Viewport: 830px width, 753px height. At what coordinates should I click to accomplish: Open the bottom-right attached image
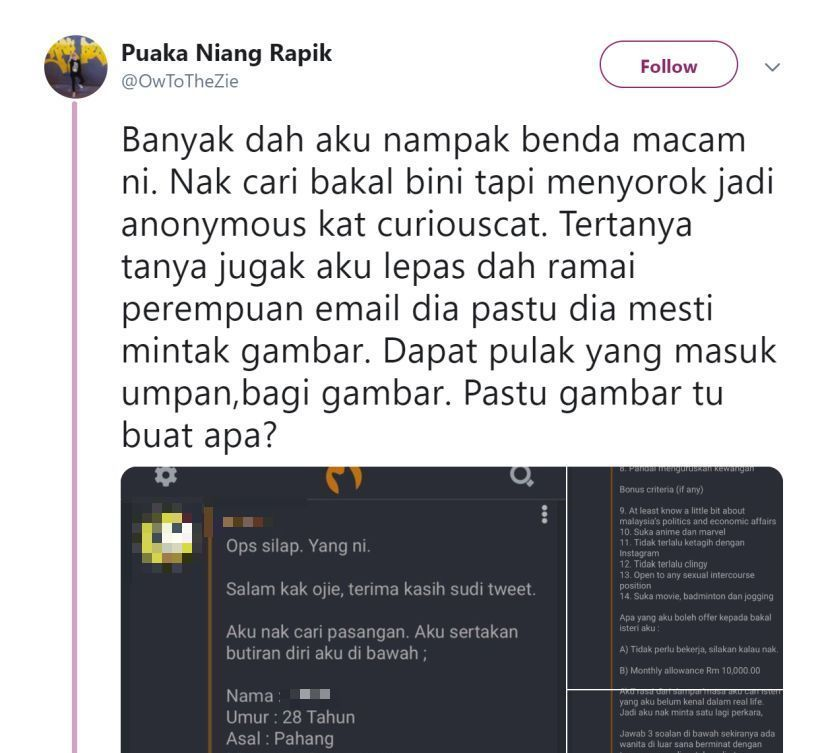tap(675, 722)
